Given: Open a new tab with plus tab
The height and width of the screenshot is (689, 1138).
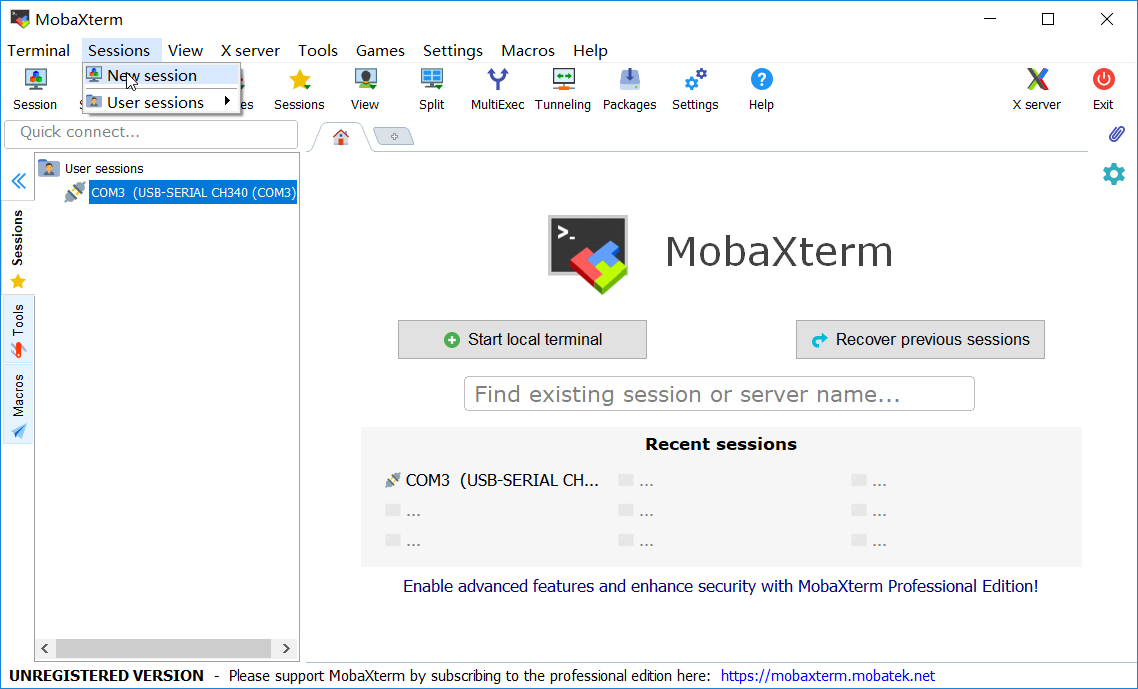Looking at the screenshot, I should click(394, 136).
